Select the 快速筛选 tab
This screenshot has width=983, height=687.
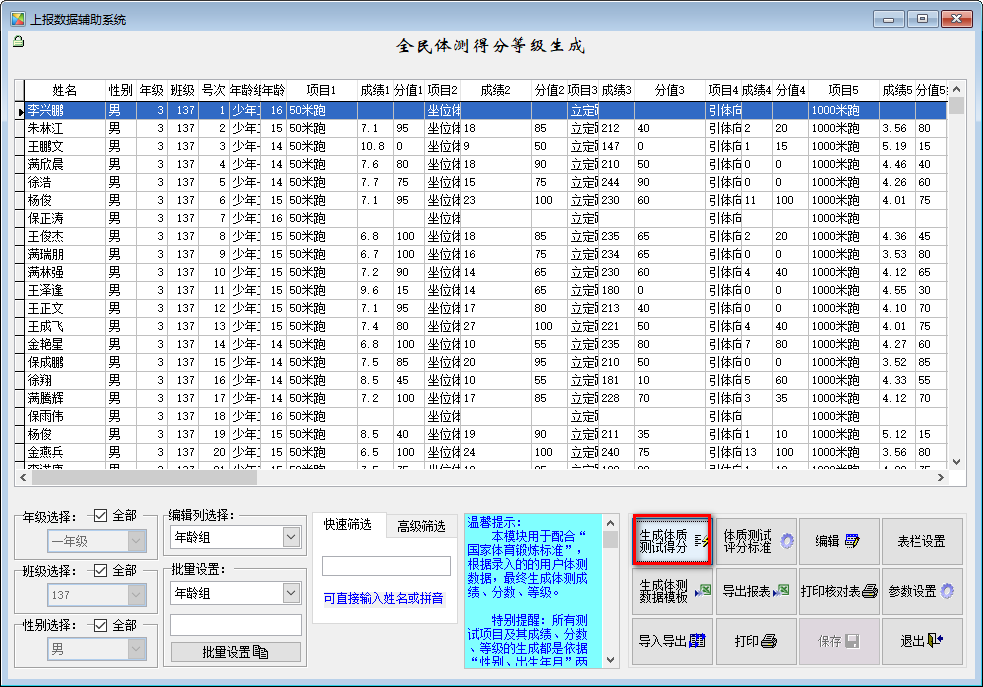click(348, 525)
